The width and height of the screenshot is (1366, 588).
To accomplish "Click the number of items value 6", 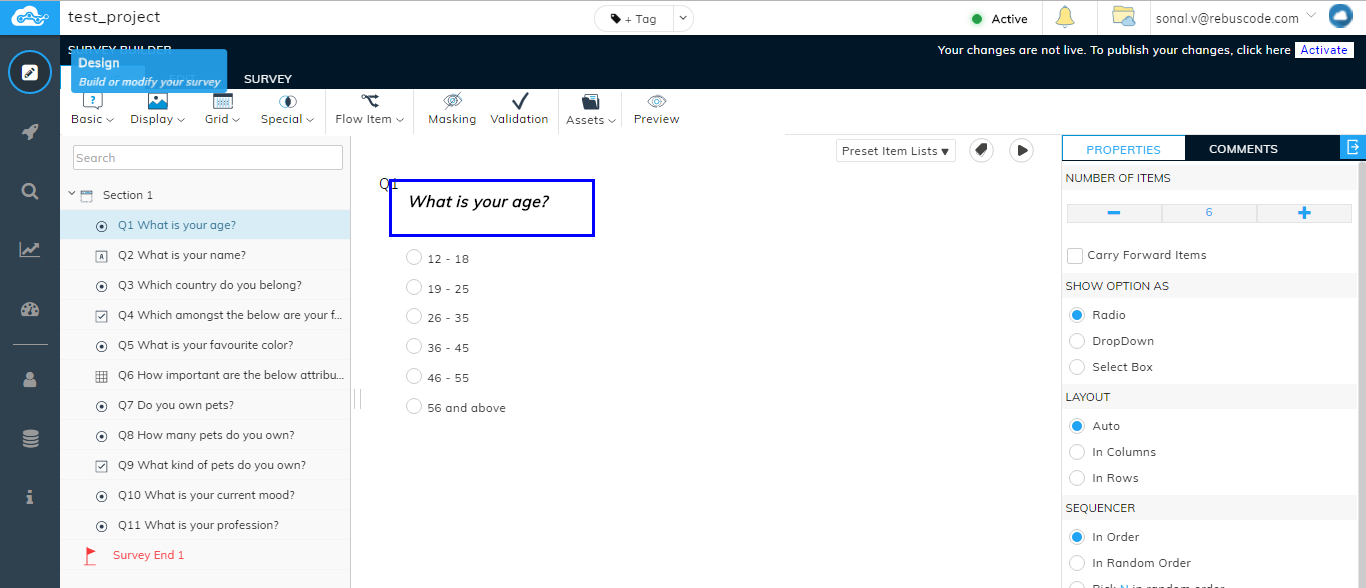I will (1209, 213).
